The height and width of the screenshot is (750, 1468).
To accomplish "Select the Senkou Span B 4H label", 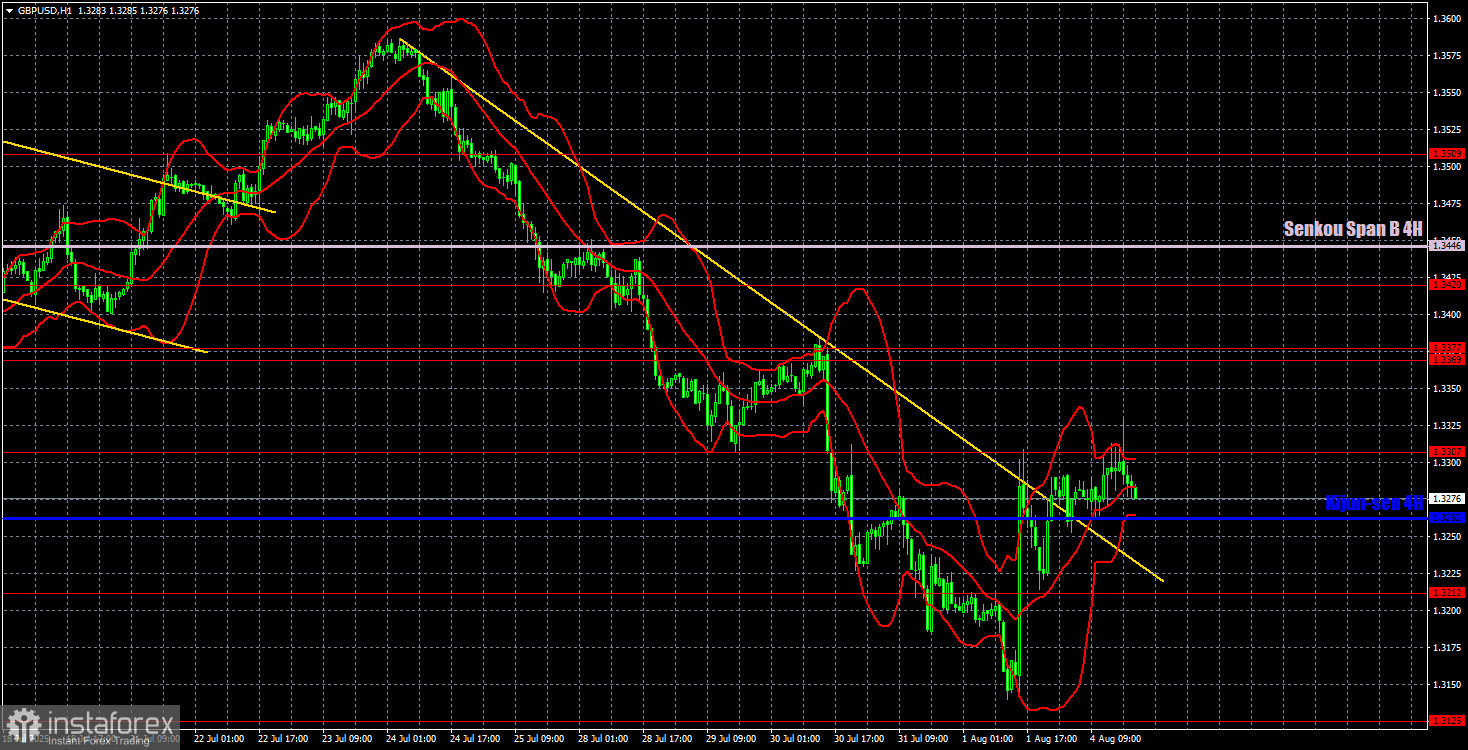I will [x=1352, y=229].
